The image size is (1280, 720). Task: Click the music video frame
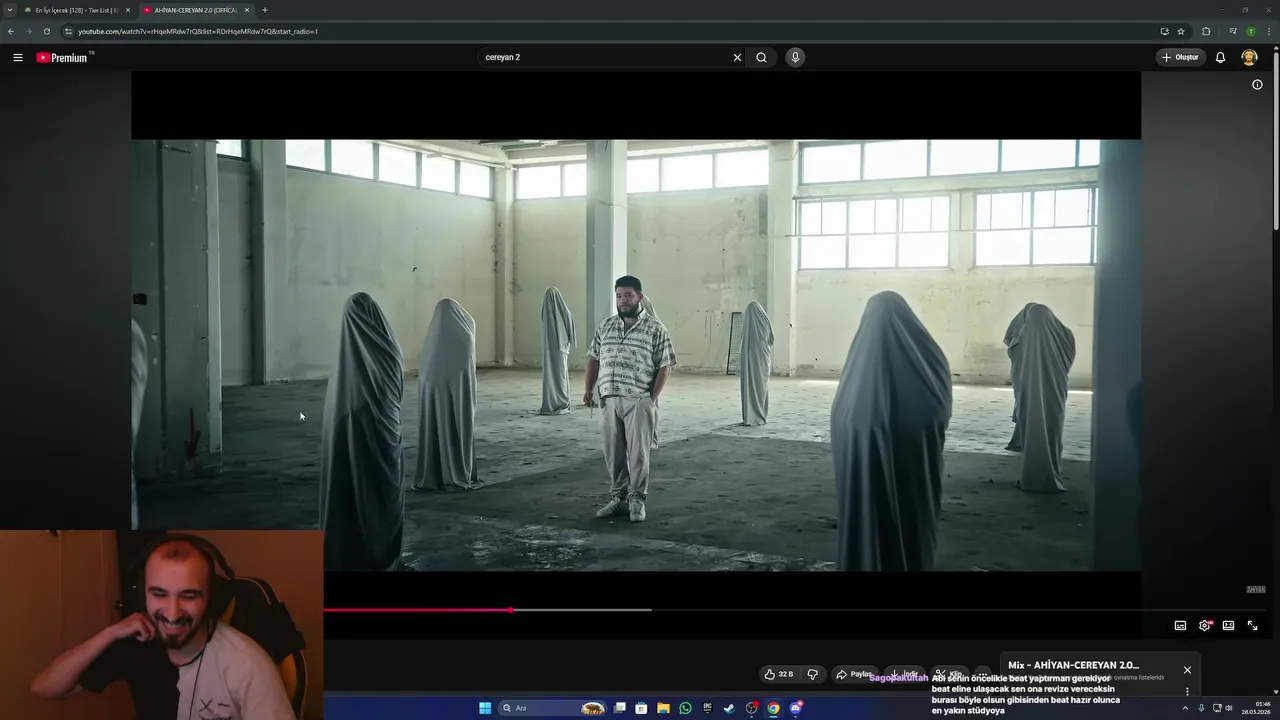tap(636, 355)
